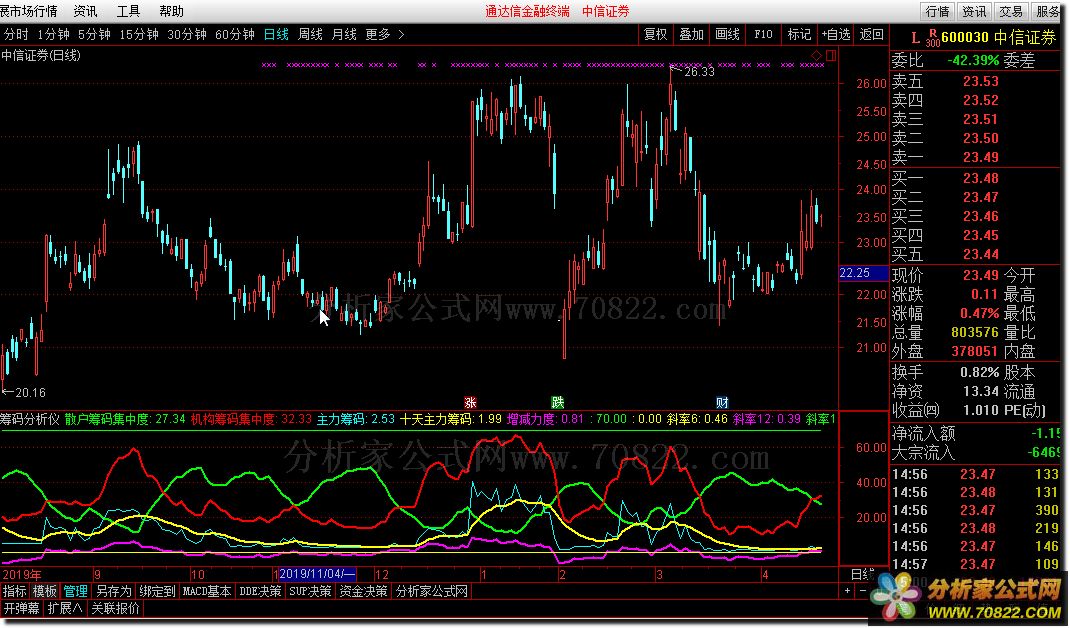Click the 复权 toolbar button
Viewport: 1070px width, 628px height.
point(655,34)
